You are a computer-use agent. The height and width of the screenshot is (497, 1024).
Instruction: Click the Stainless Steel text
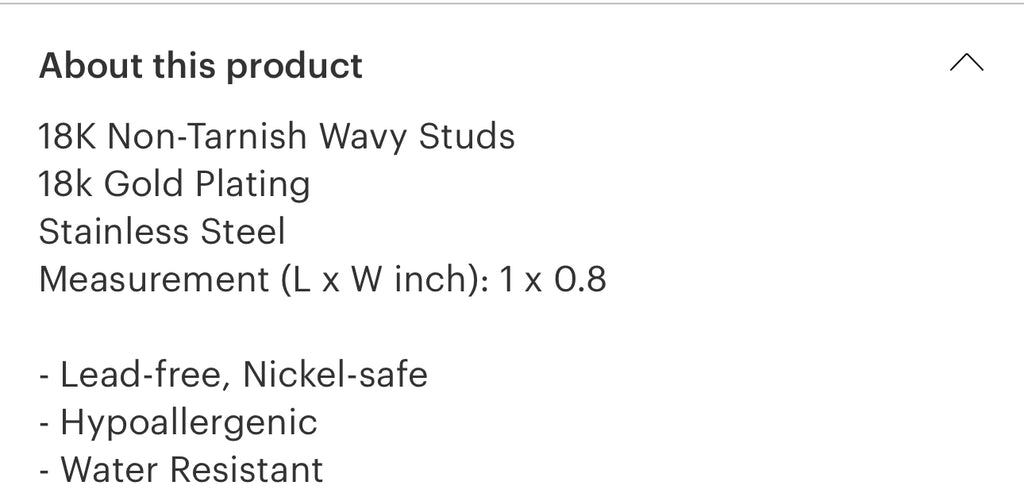click(162, 232)
